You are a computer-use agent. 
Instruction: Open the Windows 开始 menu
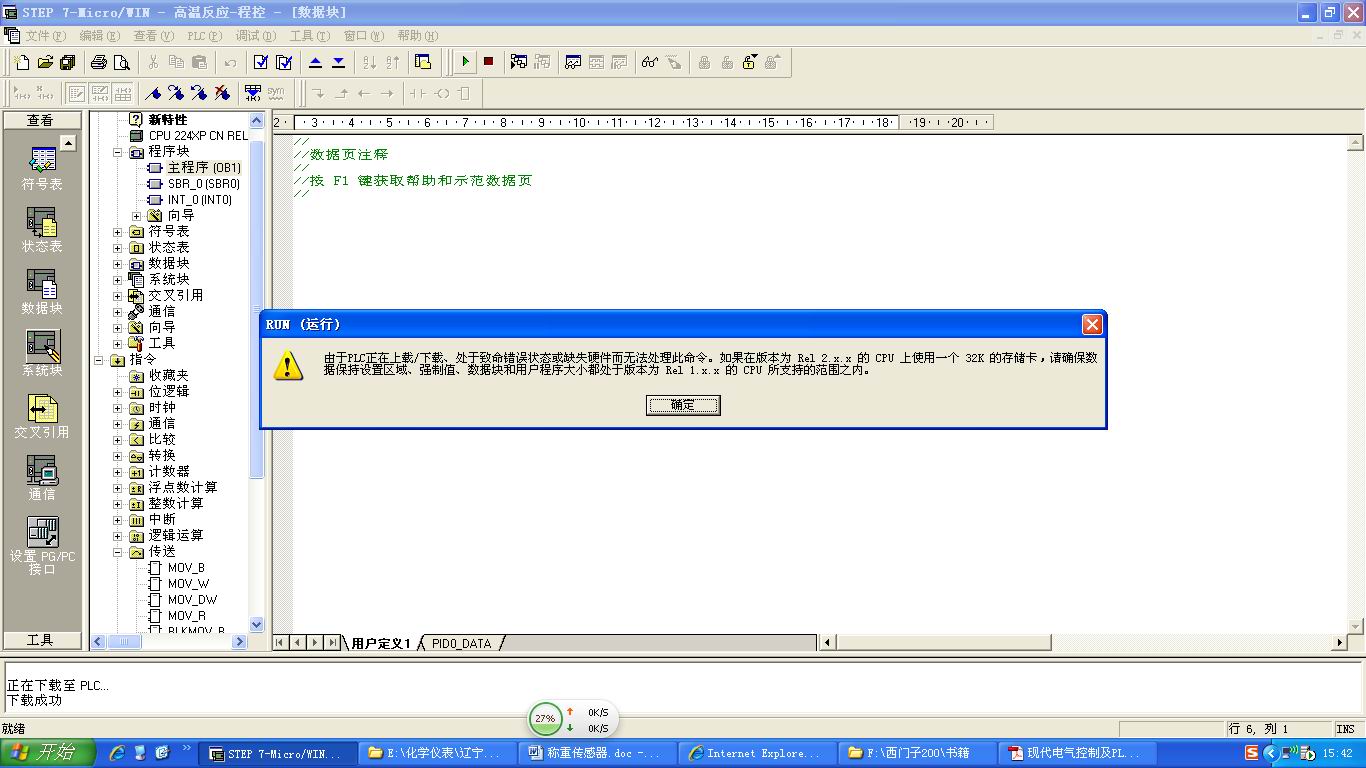48,753
